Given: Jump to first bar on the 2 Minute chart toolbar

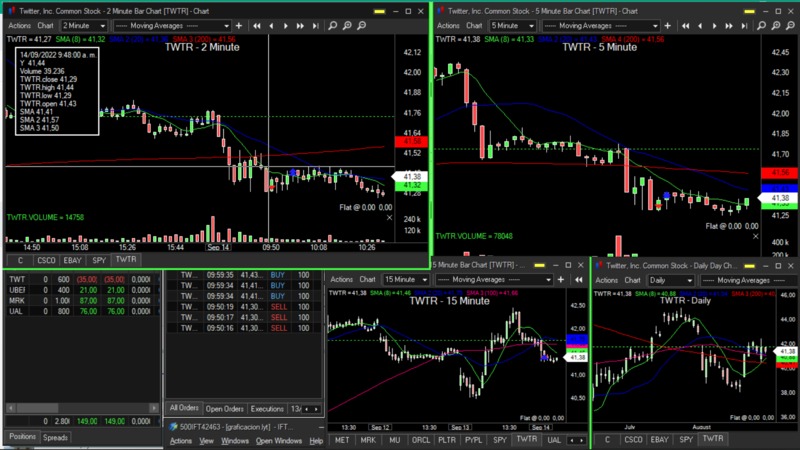Looking at the screenshot, I should pos(258,25).
